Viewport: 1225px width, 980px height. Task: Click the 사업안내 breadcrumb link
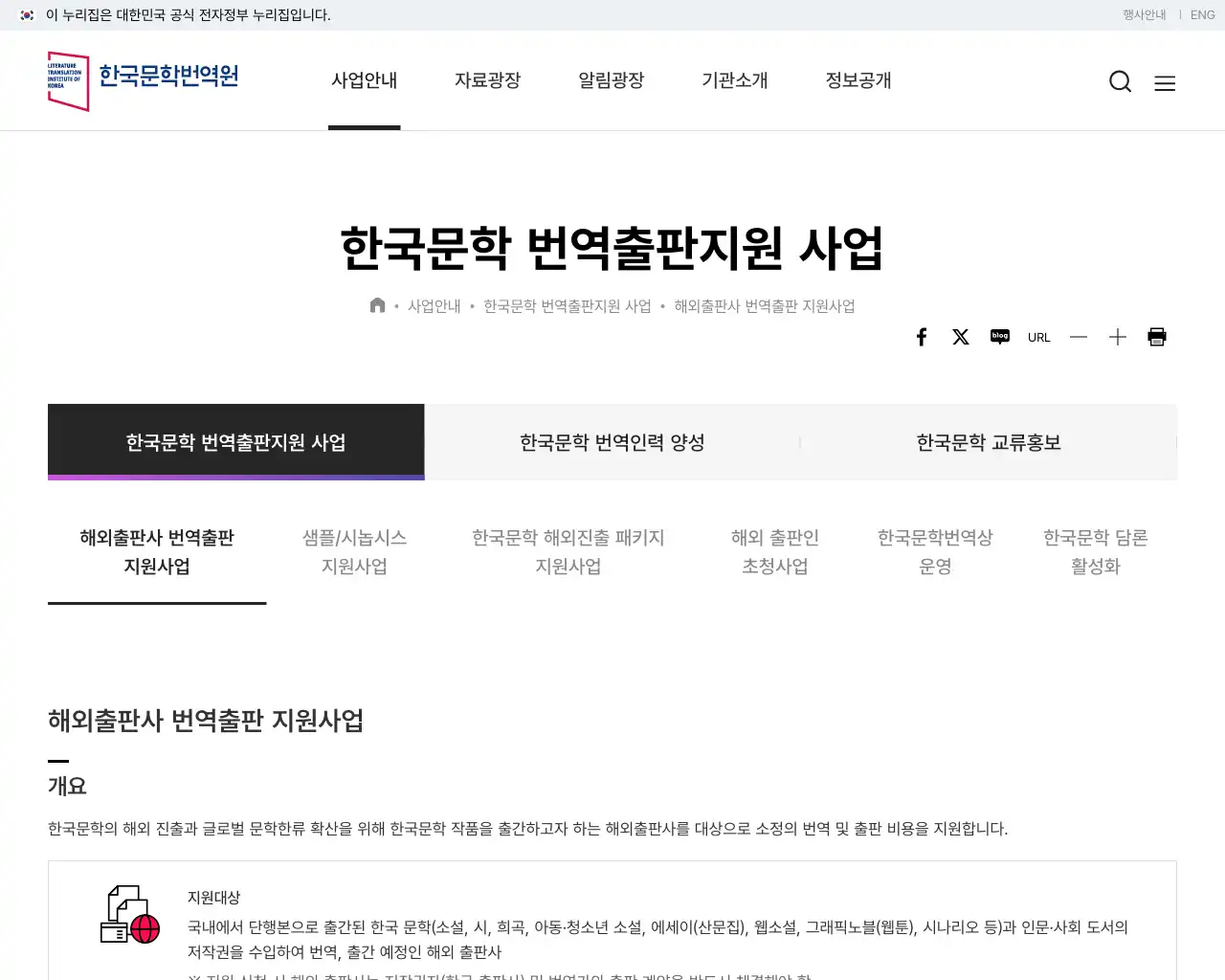click(x=434, y=305)
